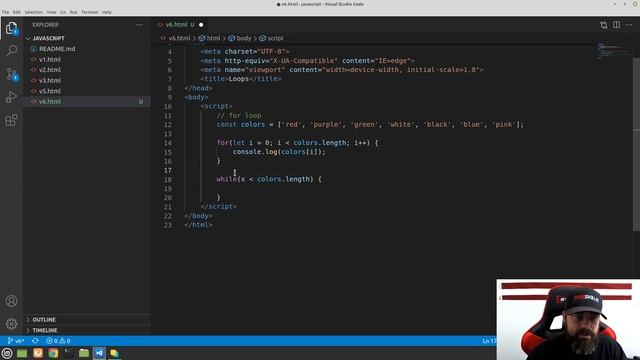
Task: Open the Explorer view in activity bar
Action: (11, 28)
